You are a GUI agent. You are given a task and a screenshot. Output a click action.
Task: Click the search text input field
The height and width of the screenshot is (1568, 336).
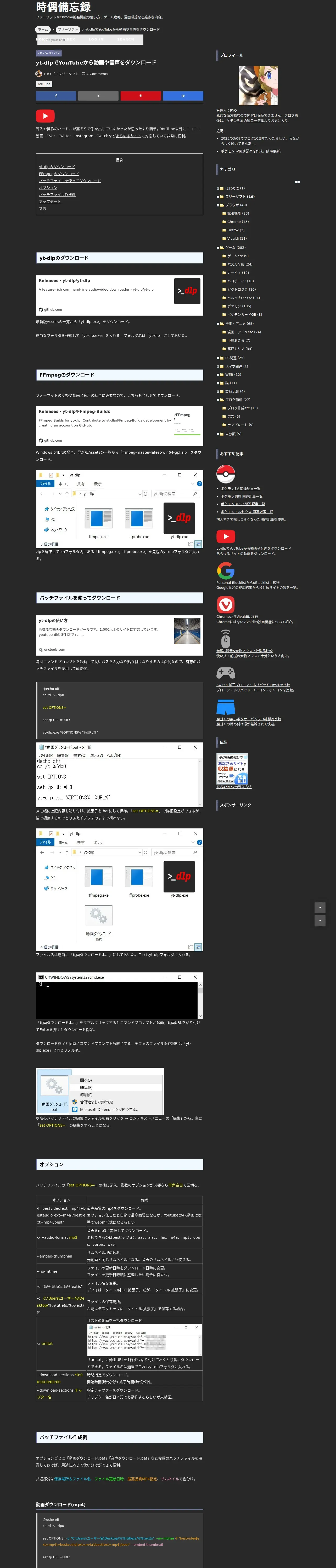coord(90,39)
